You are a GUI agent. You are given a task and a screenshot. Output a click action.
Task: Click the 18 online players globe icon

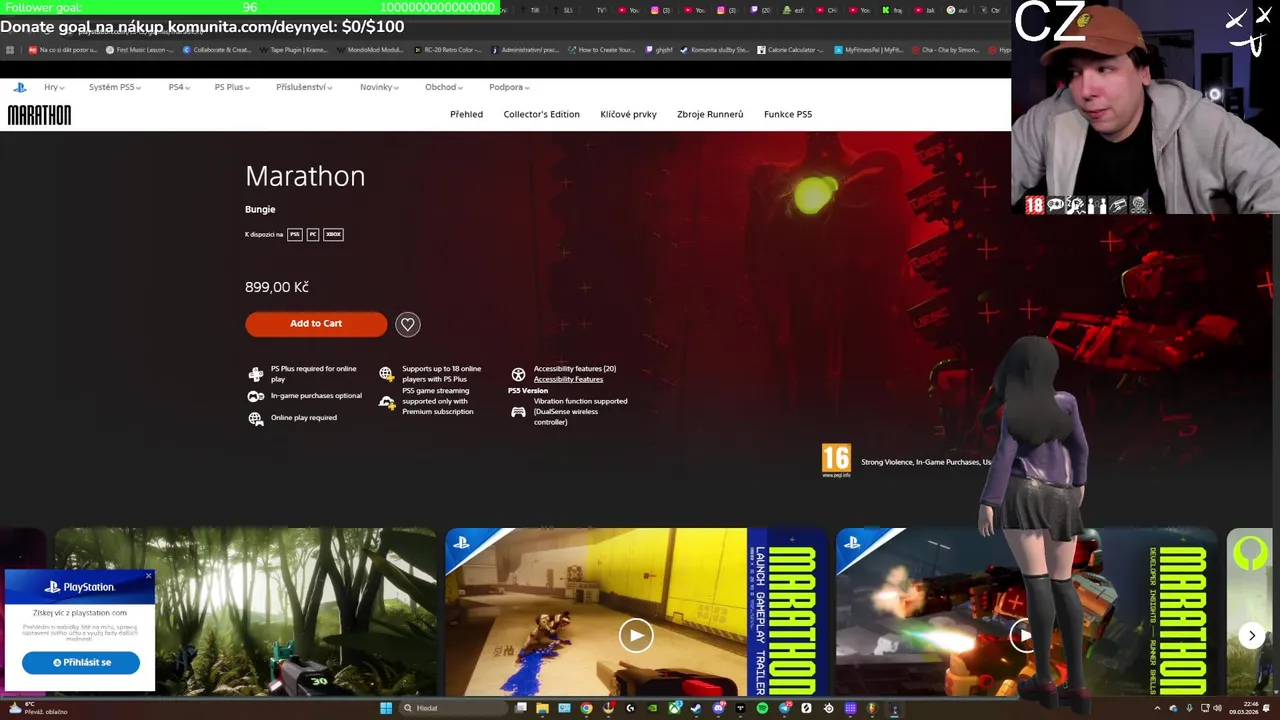[x=386, y=374]
